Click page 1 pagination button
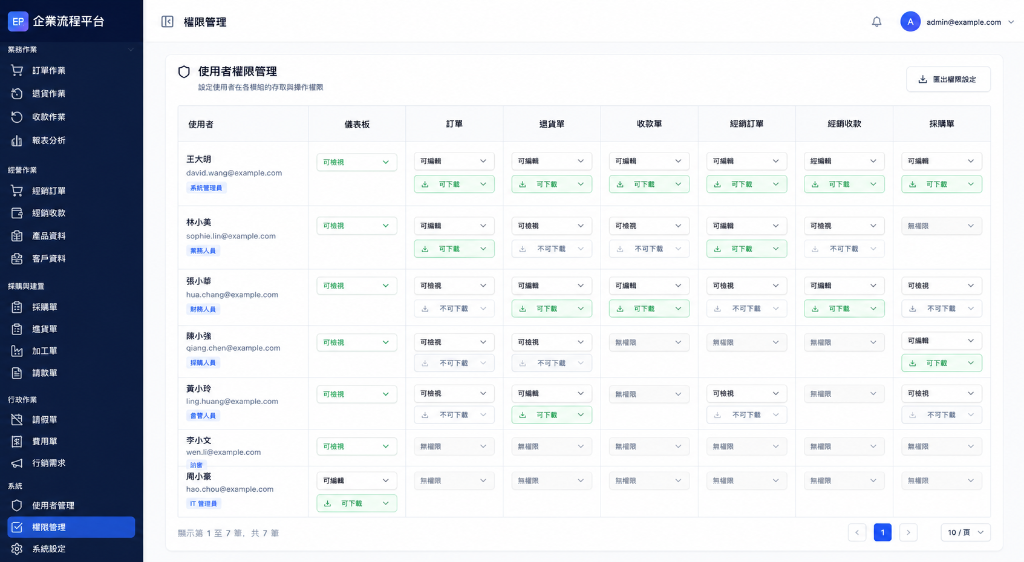1024x562 pixels. [x=882, y=533]
